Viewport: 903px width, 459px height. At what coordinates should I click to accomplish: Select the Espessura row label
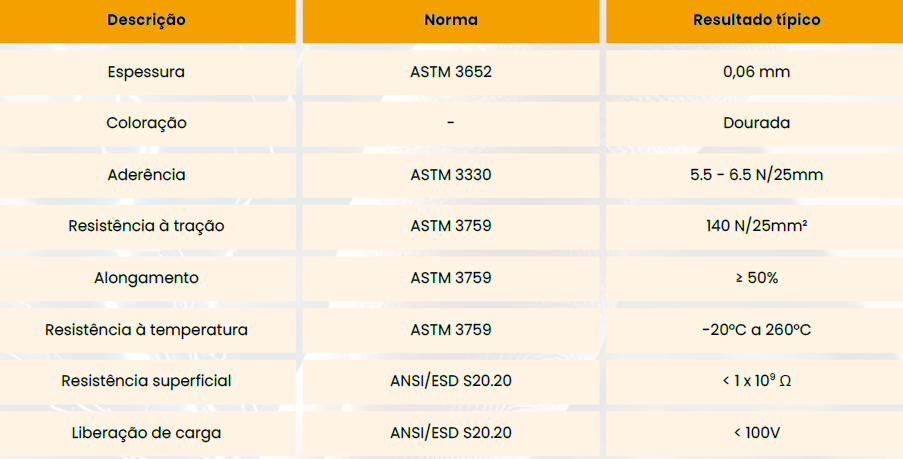click(146, 72)
